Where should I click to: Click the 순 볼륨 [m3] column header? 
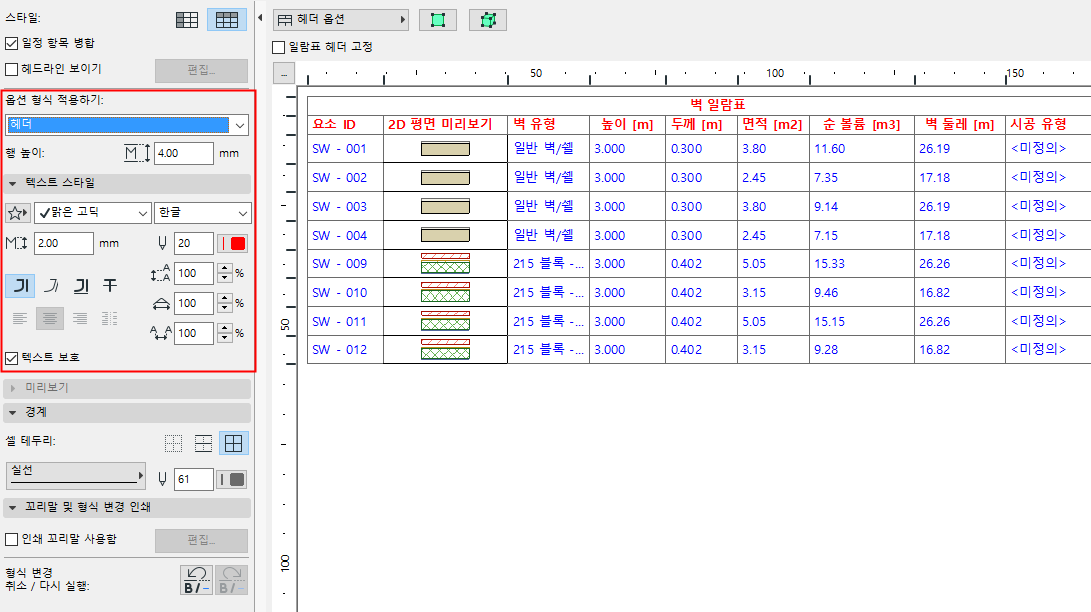tap(861, 124)
